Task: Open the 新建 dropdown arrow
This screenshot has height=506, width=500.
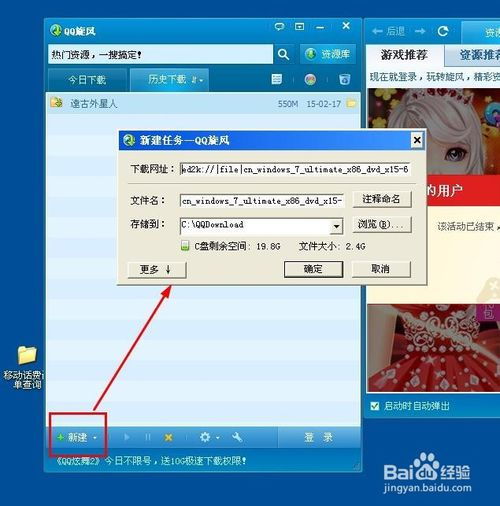Action: pyautogui.click(x=95, y=438)
